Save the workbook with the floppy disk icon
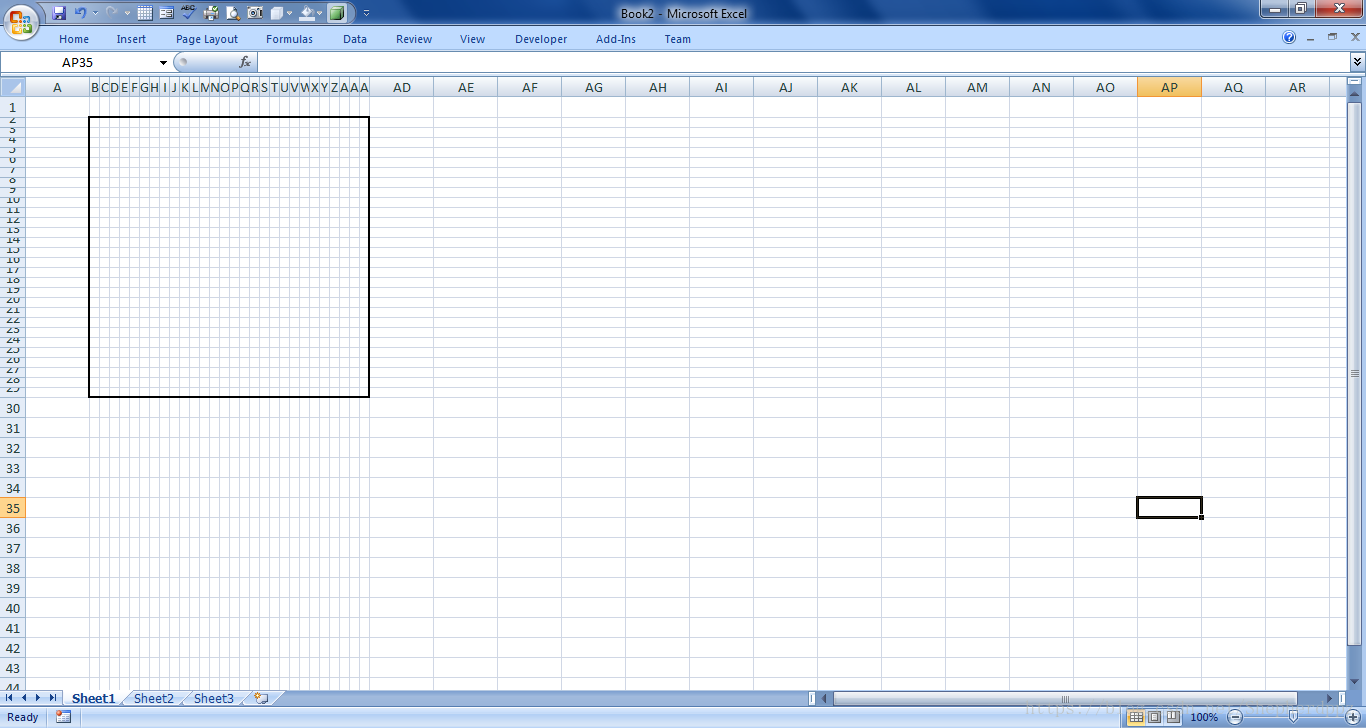The image size is (1366, 728). click(59, 13)
